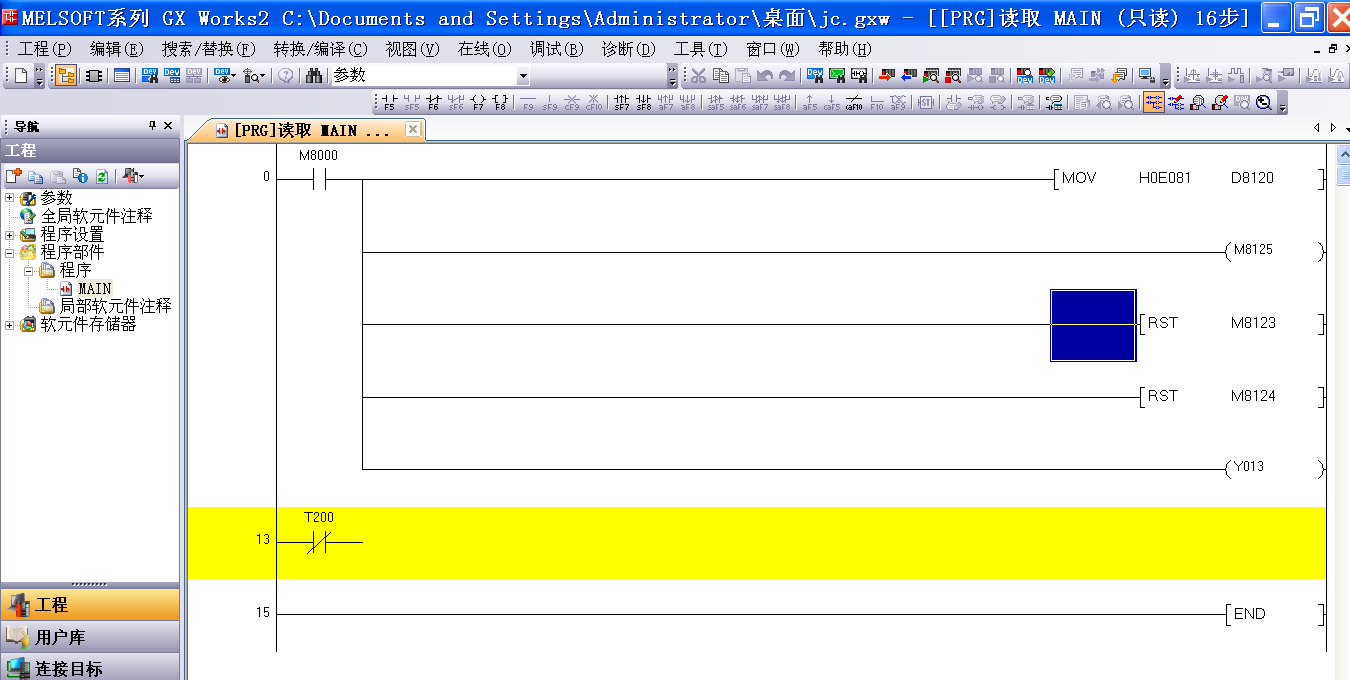1350x680 pixels.
Task: Click the write to PLC red arrow icon
Action: 887,76
